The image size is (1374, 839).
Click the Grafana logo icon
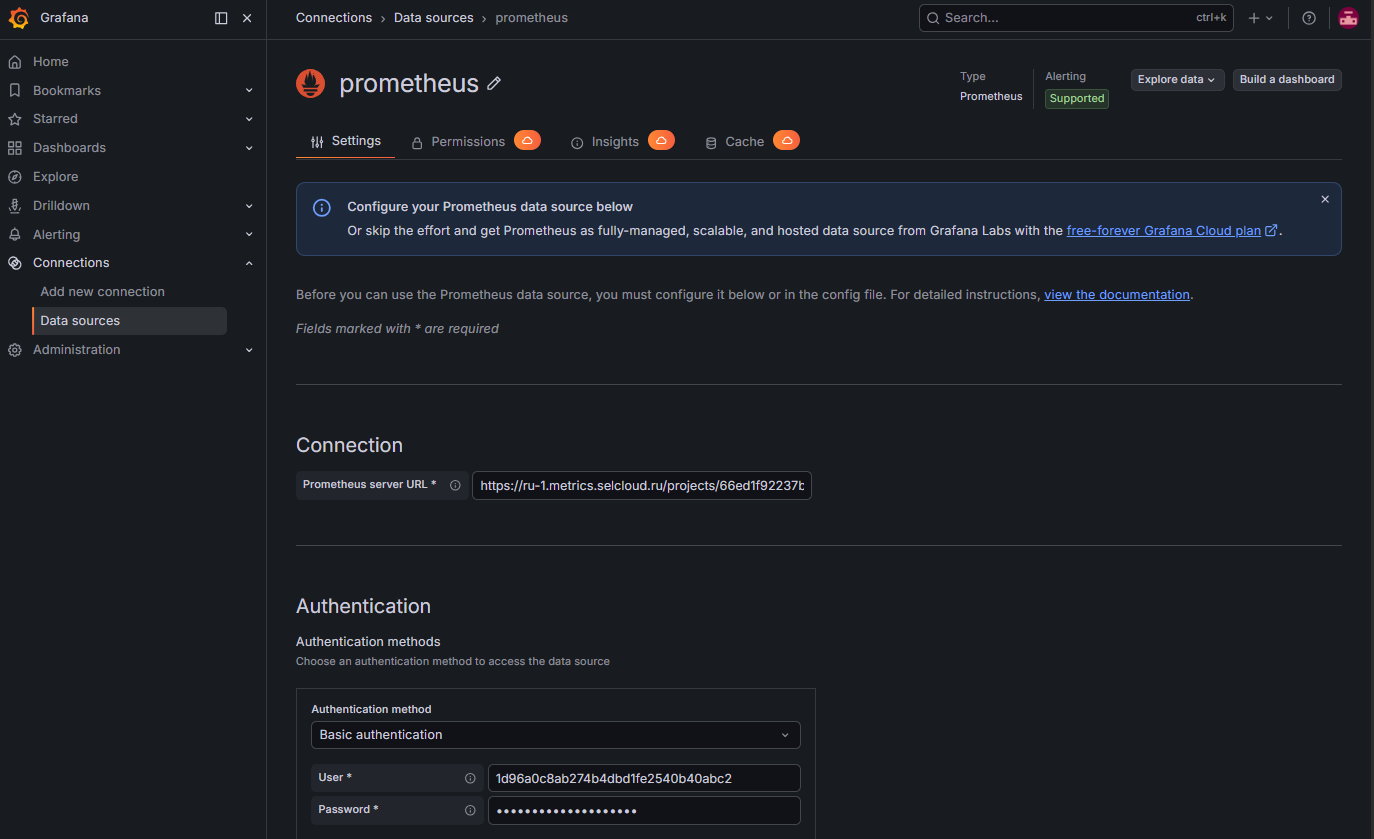pyautogui.click(x=18, y=18)
